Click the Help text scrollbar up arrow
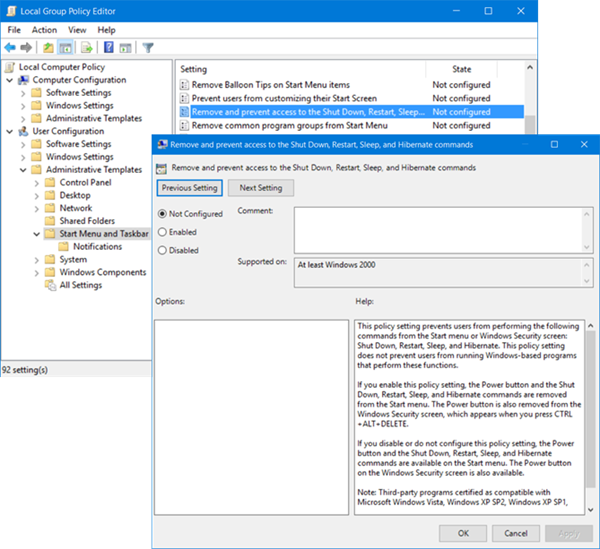600x549 pixels. tap(590, 326)
